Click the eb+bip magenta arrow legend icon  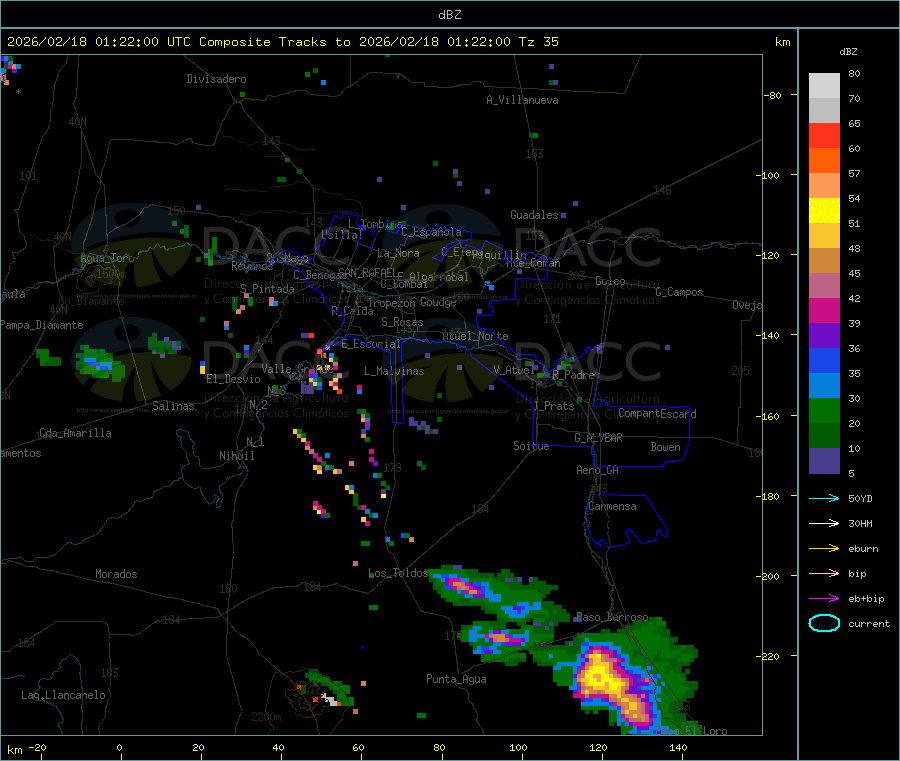tap(824, 599)
